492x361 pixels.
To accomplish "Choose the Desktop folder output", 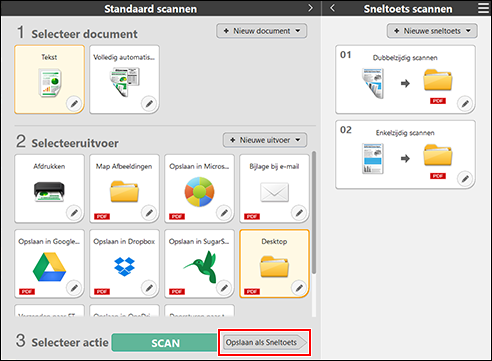I will pos(274,263).
